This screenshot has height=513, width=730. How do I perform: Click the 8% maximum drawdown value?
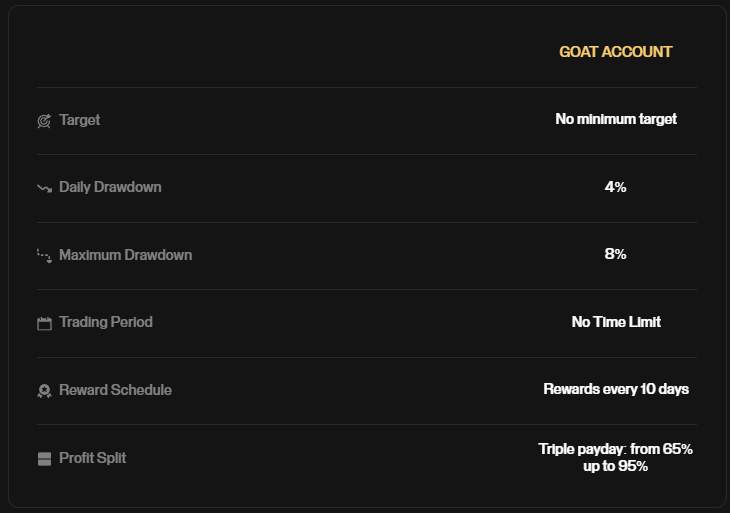(x=615, y=254)
